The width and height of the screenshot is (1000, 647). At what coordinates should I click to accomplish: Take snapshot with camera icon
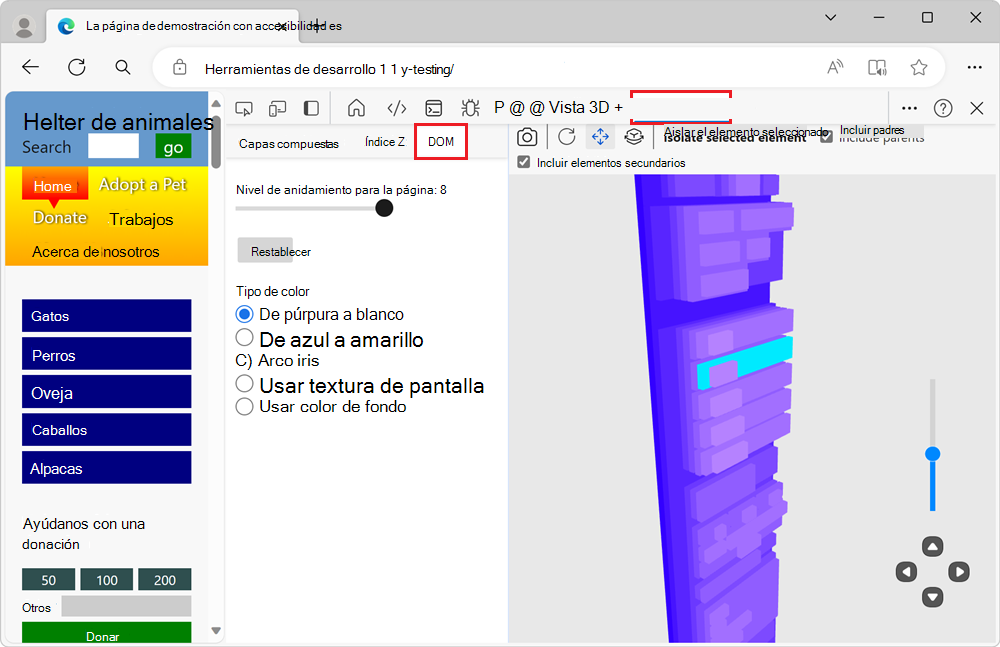tap(527, 137)
